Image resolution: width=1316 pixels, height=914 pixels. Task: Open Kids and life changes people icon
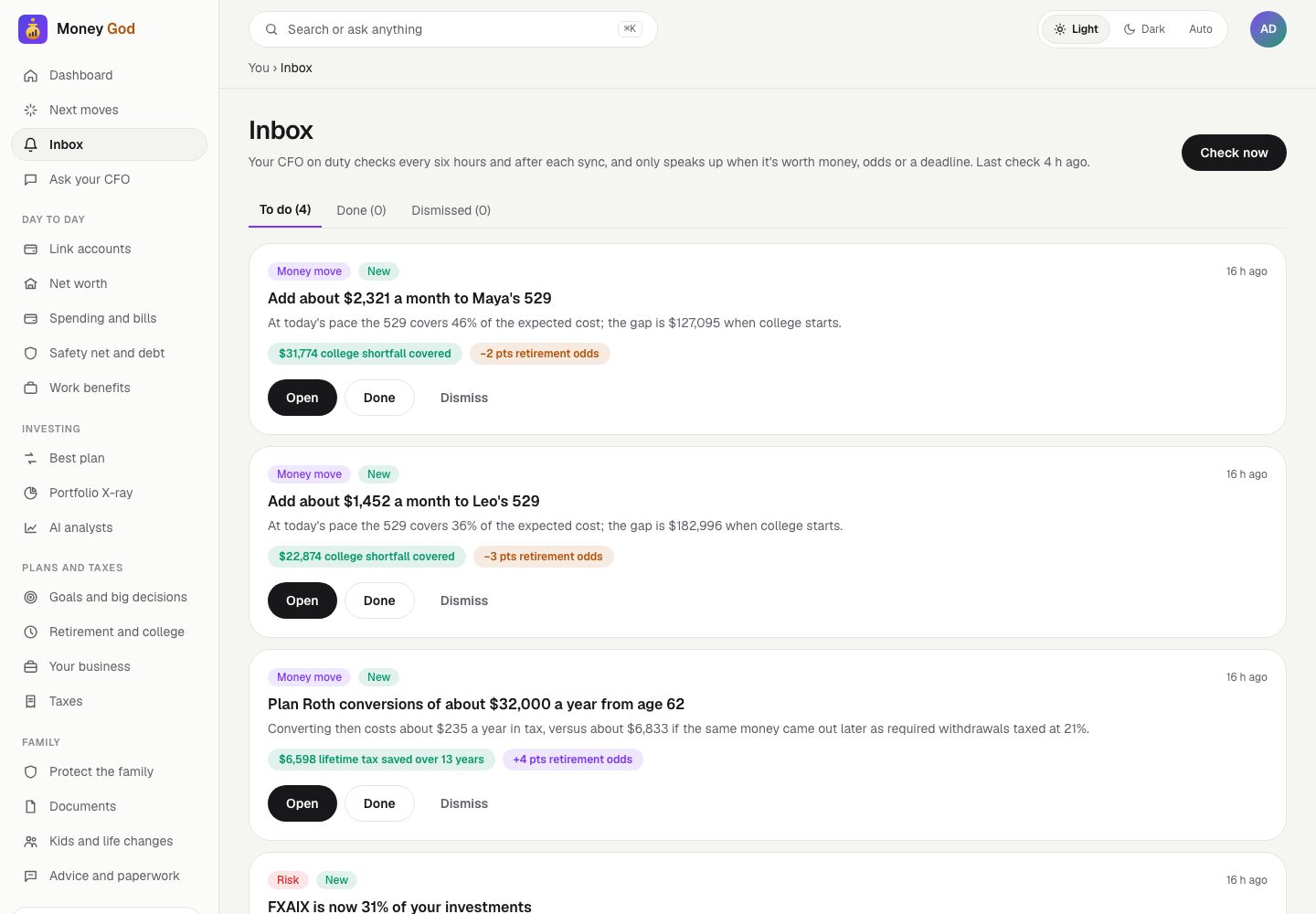tap(30, 841)
